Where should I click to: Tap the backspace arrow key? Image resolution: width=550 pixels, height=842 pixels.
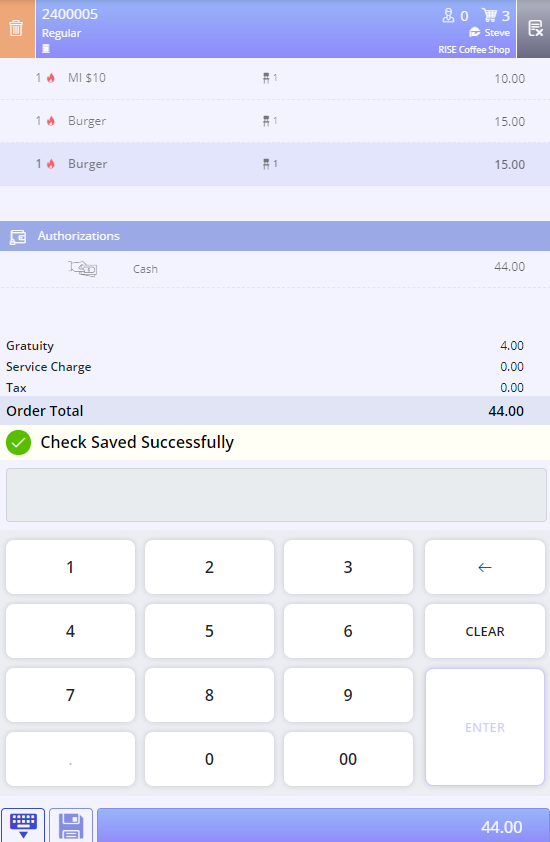click(x=484, y=567)
